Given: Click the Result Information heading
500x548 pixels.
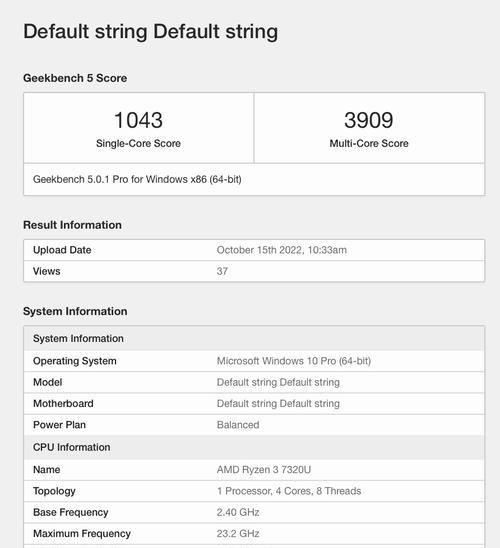Looking at the screenshot, I should point(72,225).
